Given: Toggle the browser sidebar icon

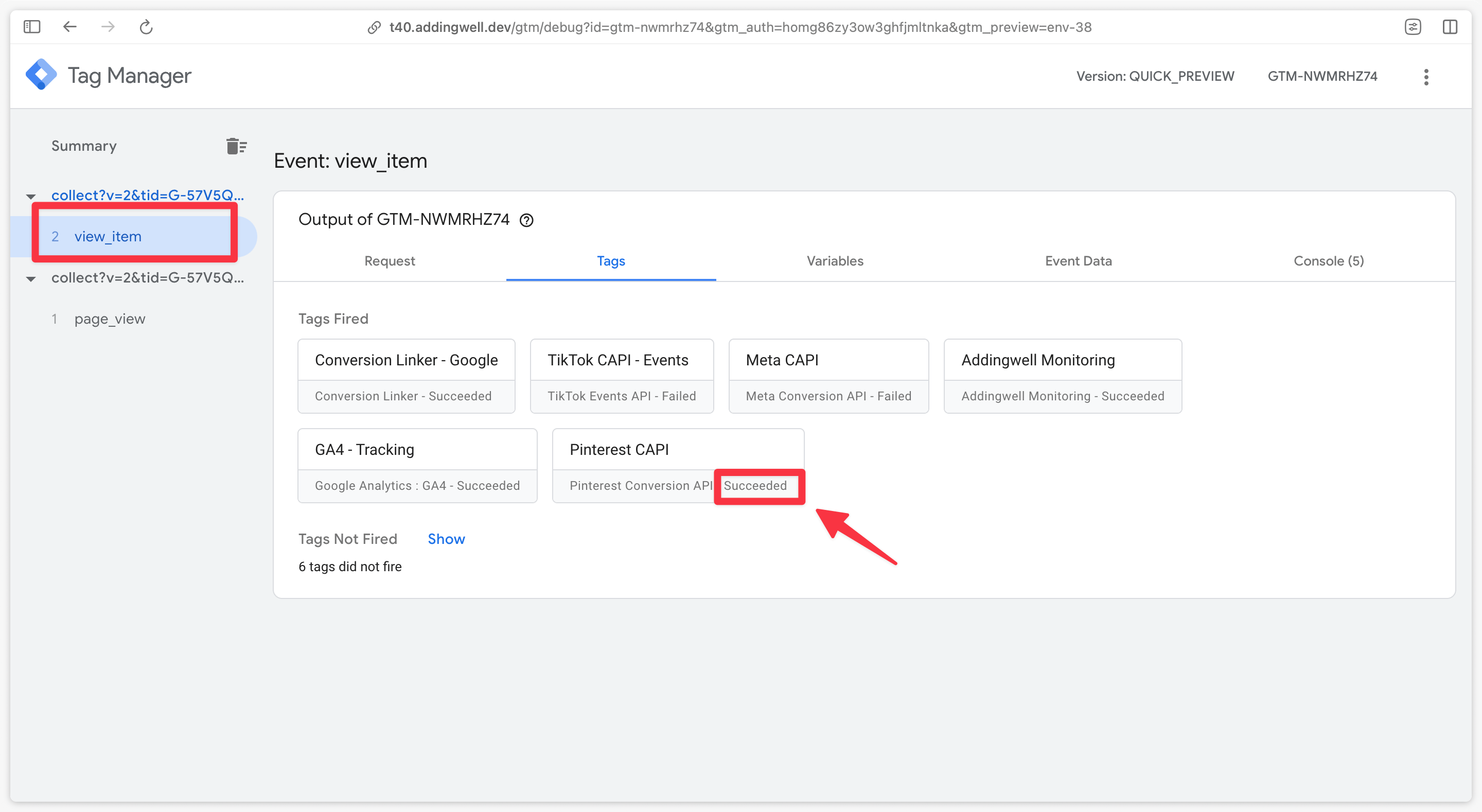Looking at the screenshot, I should (31, 27).
